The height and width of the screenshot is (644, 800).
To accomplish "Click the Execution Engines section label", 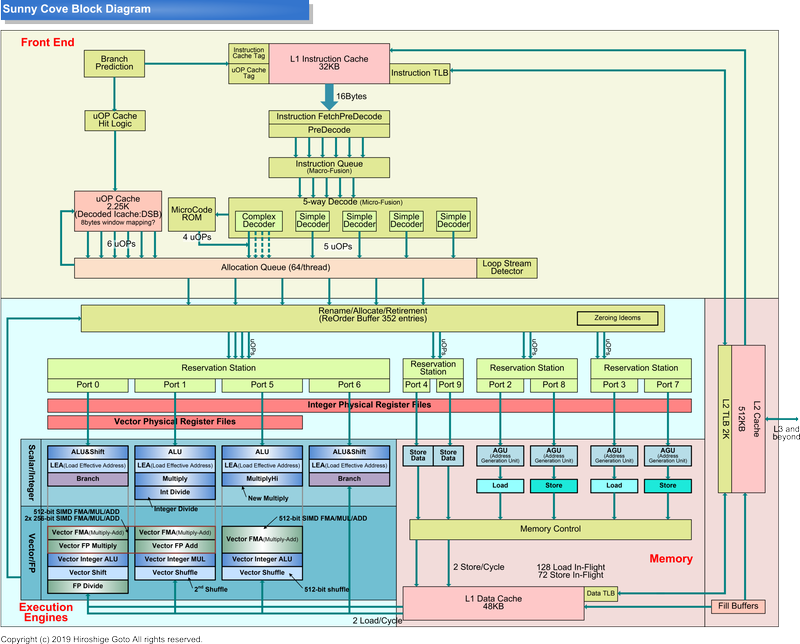I will pos(46,612).
